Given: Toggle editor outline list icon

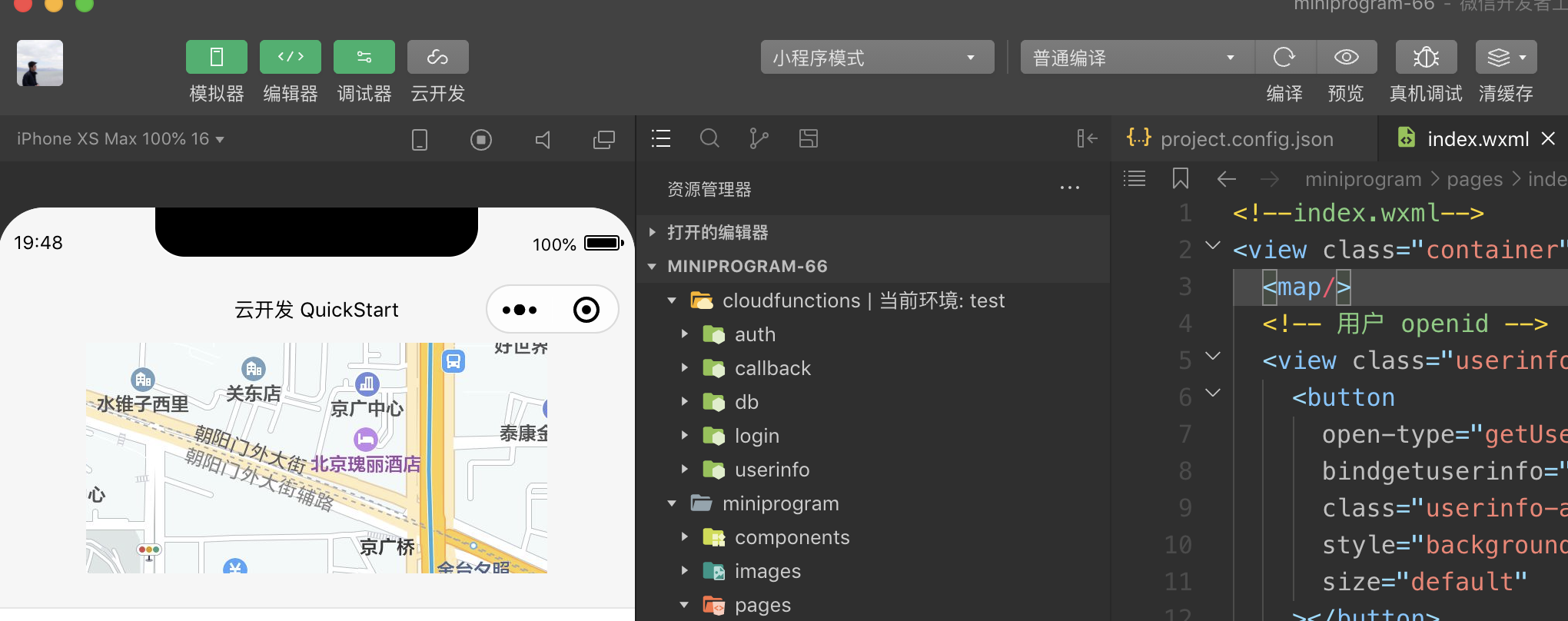Looking at the screenshot, I should click(x=1134, y=179).
